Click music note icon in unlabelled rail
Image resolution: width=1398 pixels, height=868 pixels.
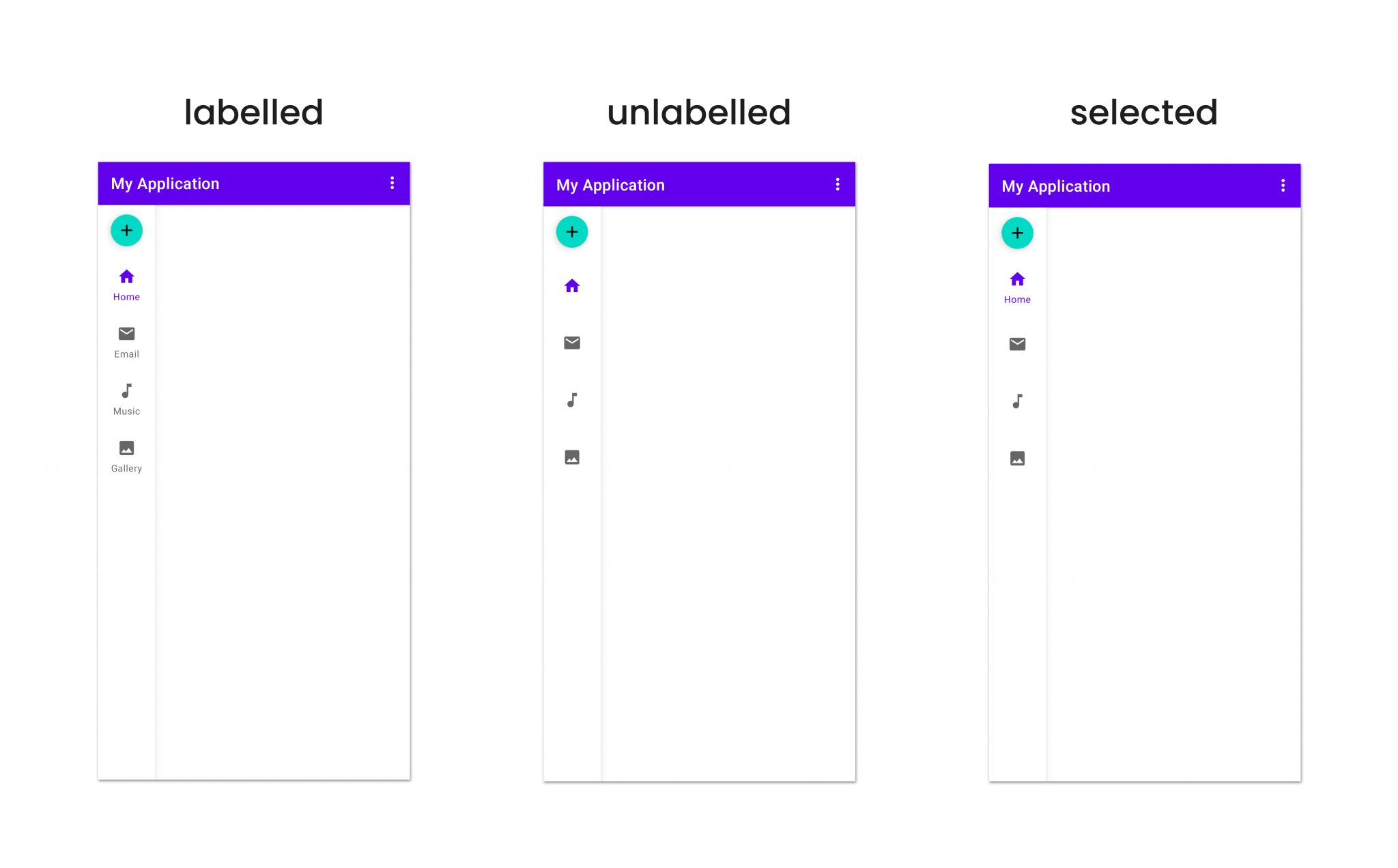tap(572, 400)
